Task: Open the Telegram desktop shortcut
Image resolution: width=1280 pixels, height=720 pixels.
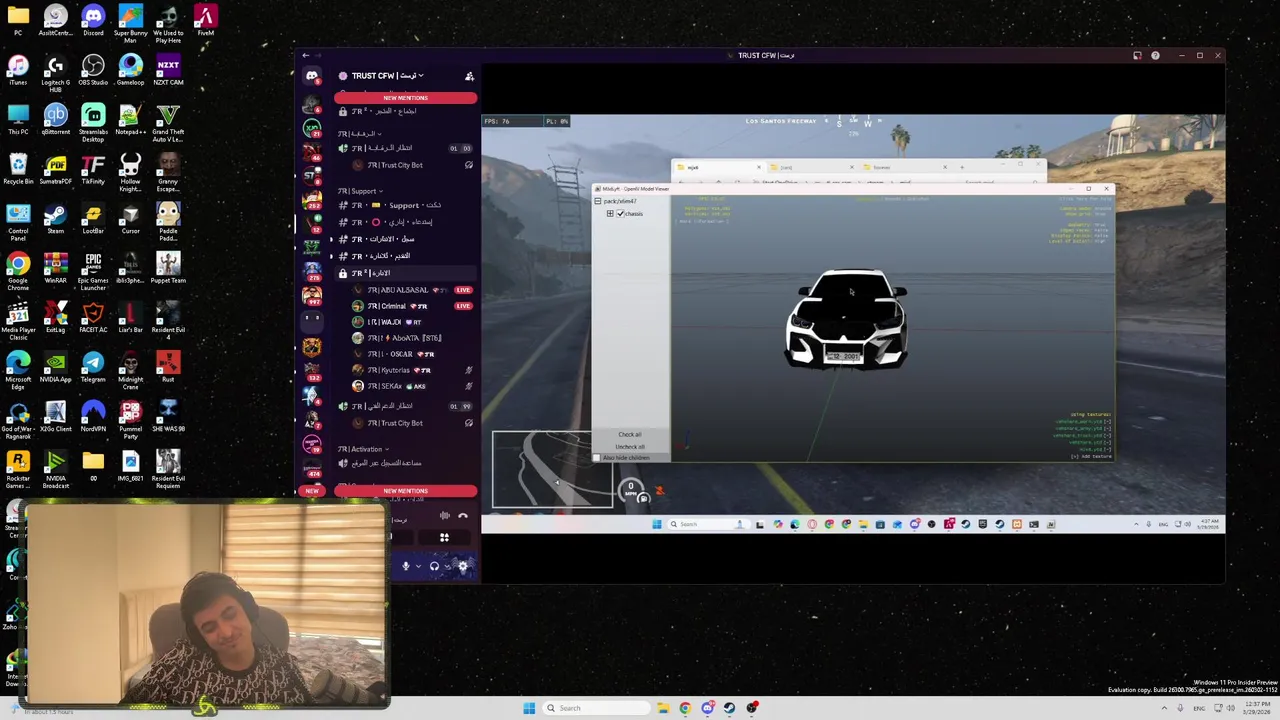Action: (x=93, y=367)
